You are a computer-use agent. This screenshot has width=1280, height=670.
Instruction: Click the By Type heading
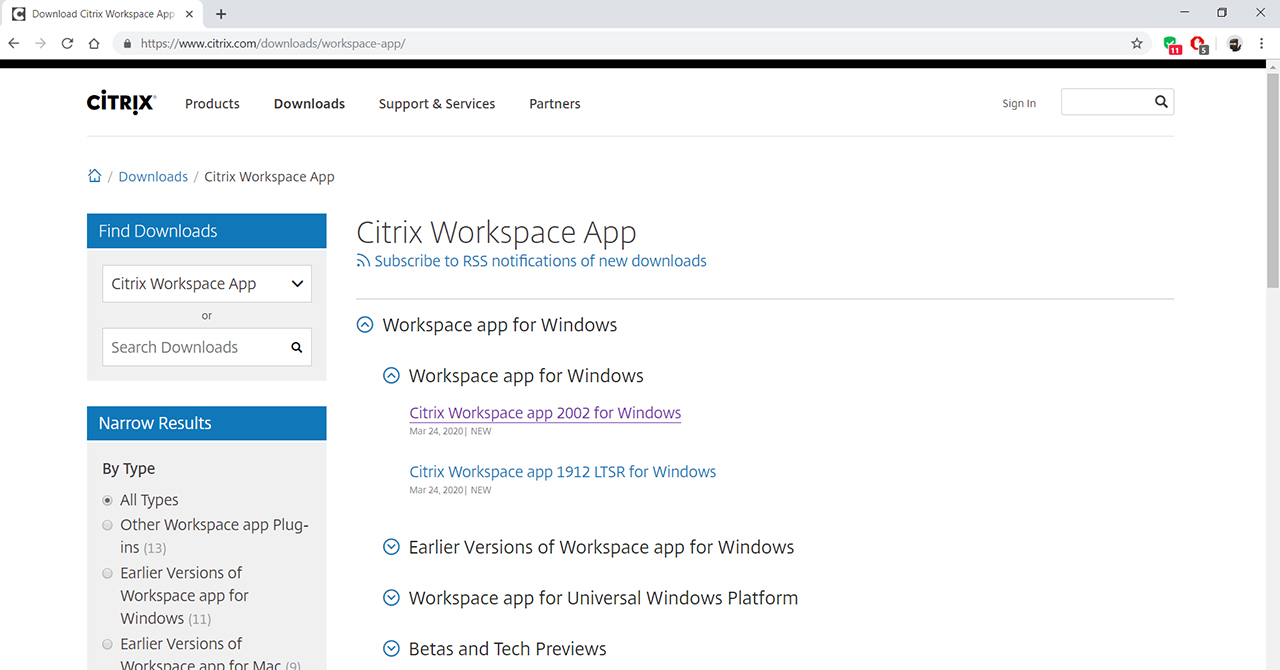129,468
